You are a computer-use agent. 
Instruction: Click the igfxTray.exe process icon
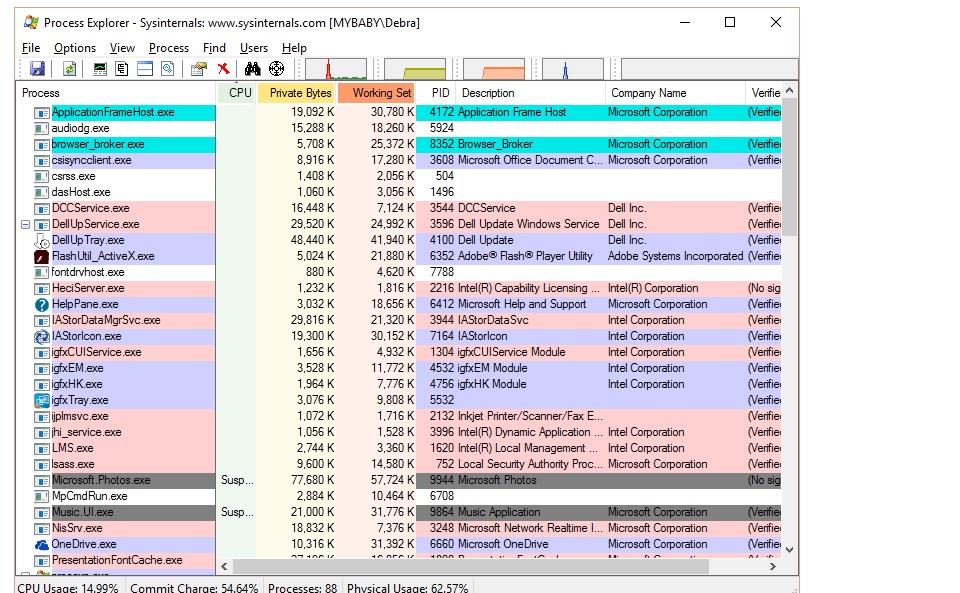pyautogui.click(x=42, y=400)
